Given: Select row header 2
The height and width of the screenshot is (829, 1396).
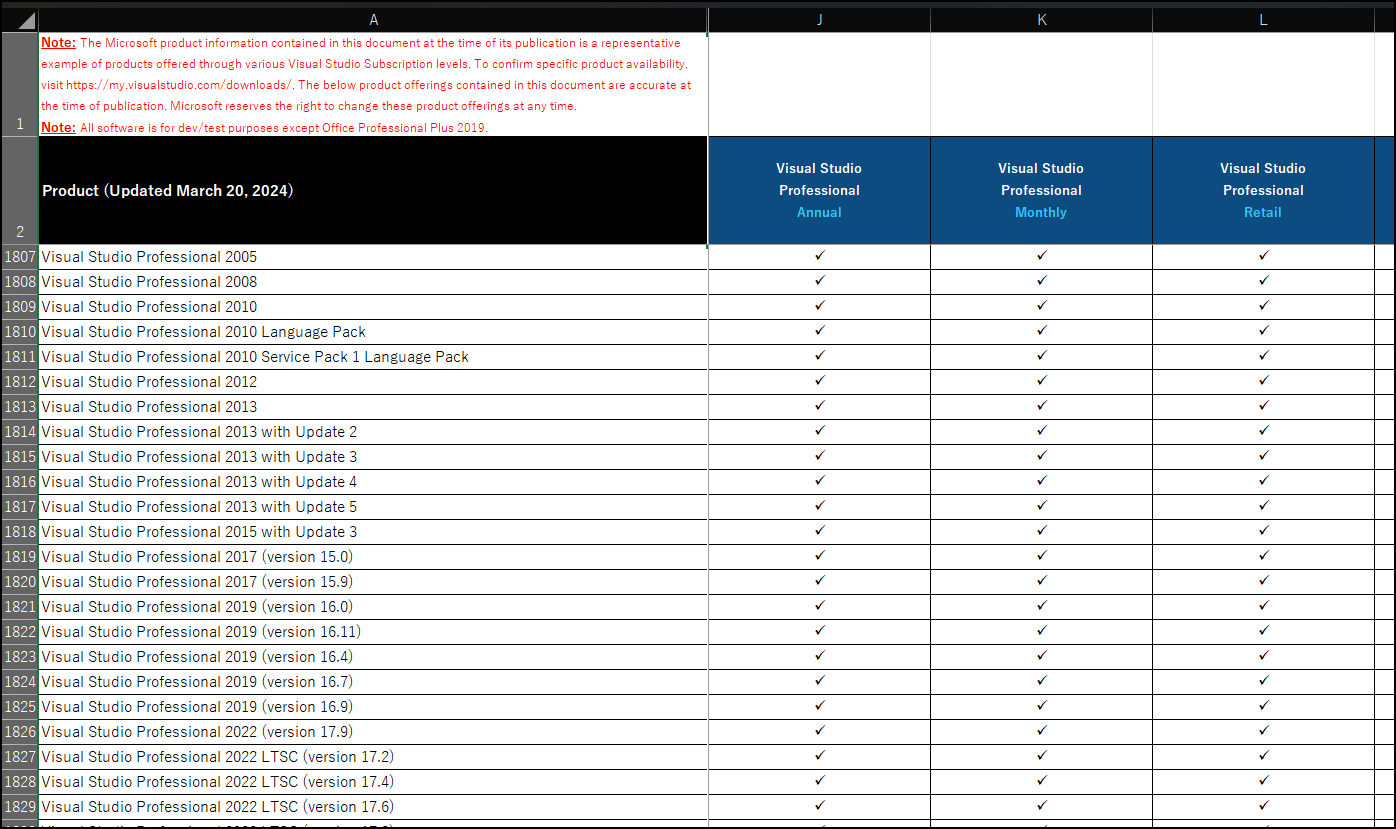Looking at the screenshot, I should 20,190.
